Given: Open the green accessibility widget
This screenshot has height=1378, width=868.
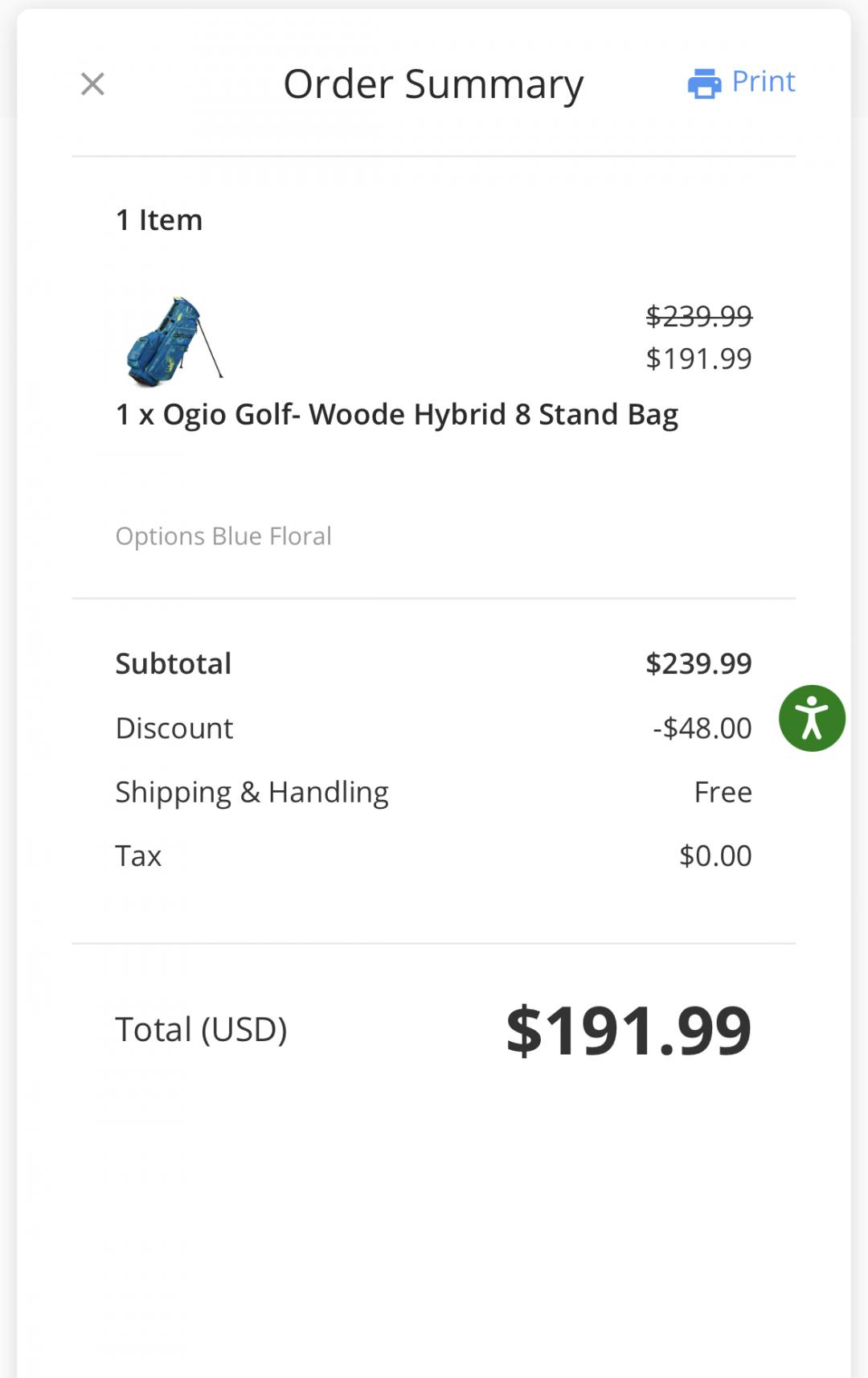Looking at the screenshot, I should pos(812,718).
